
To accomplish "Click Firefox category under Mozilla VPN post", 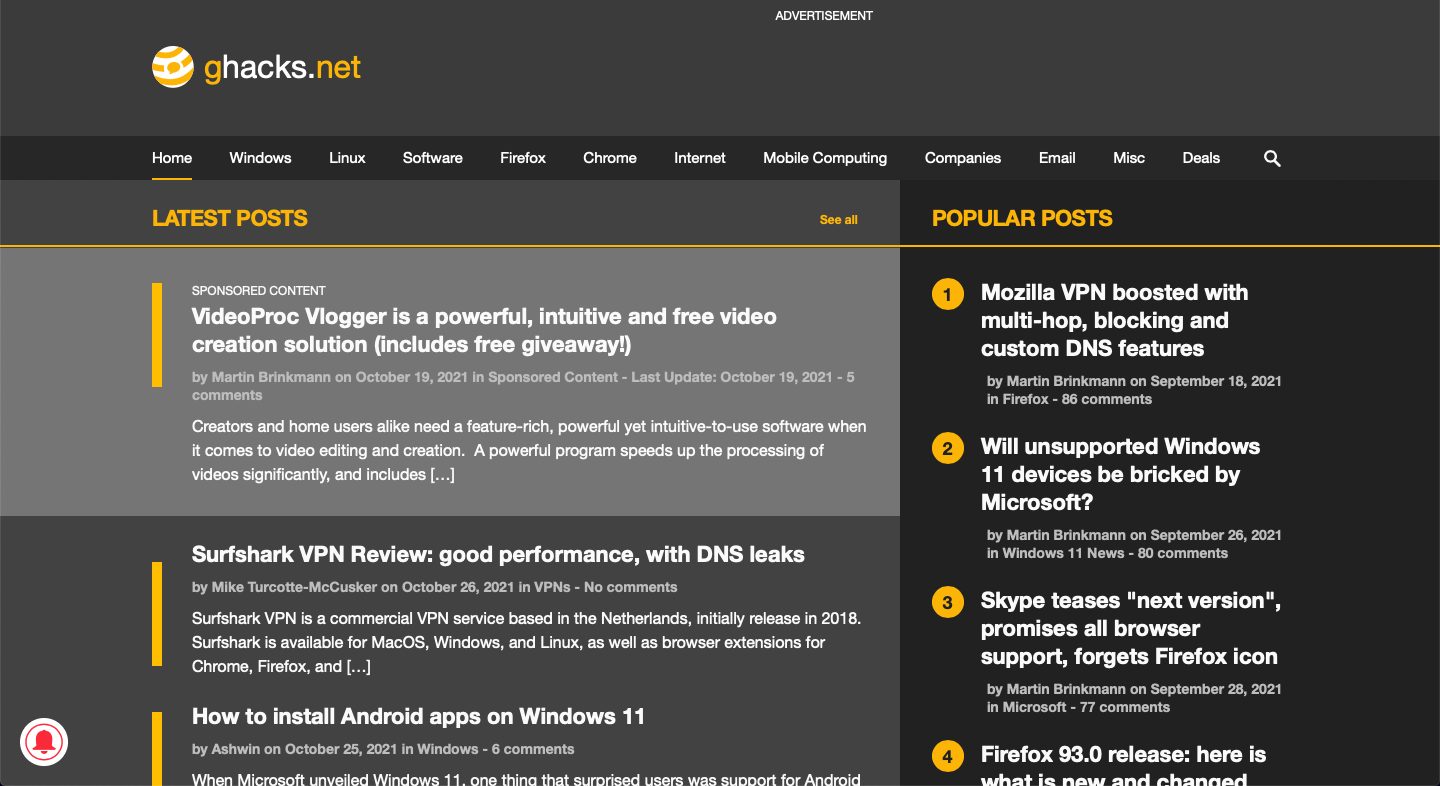I will pos(1026,399).
